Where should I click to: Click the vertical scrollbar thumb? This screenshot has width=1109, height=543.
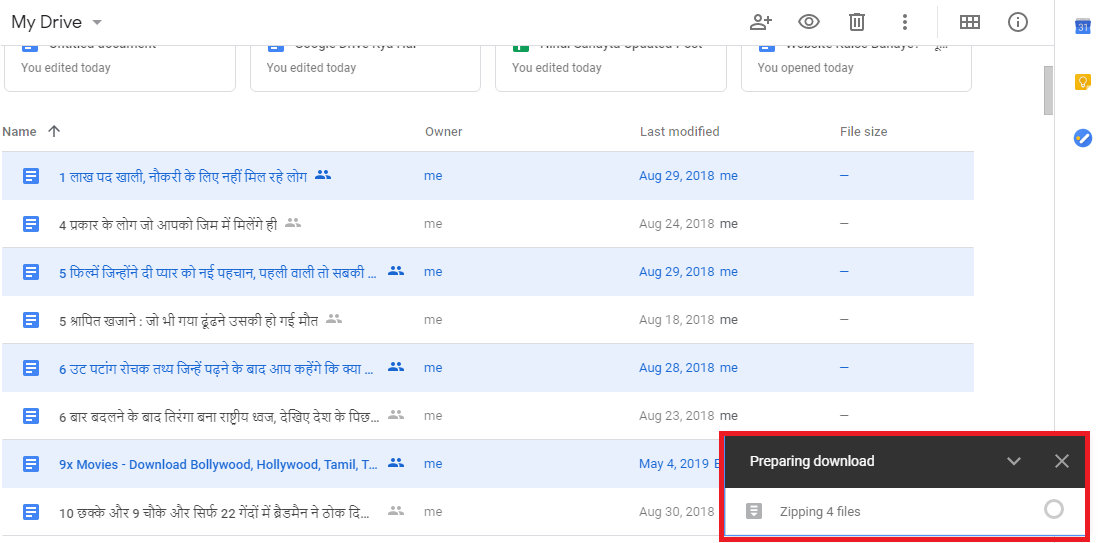pyautogui.click(x=1048, y=90)
